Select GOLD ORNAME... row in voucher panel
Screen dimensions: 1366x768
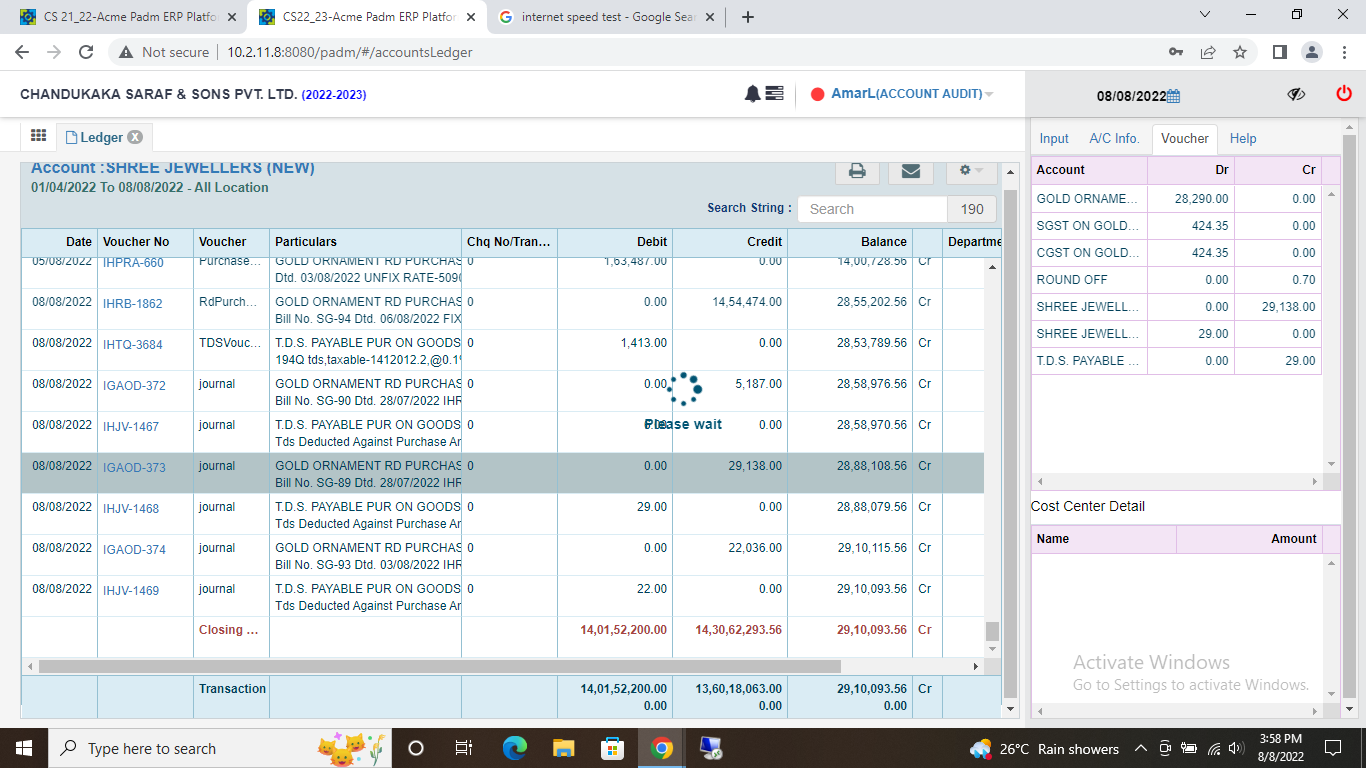pos(1176,199)
